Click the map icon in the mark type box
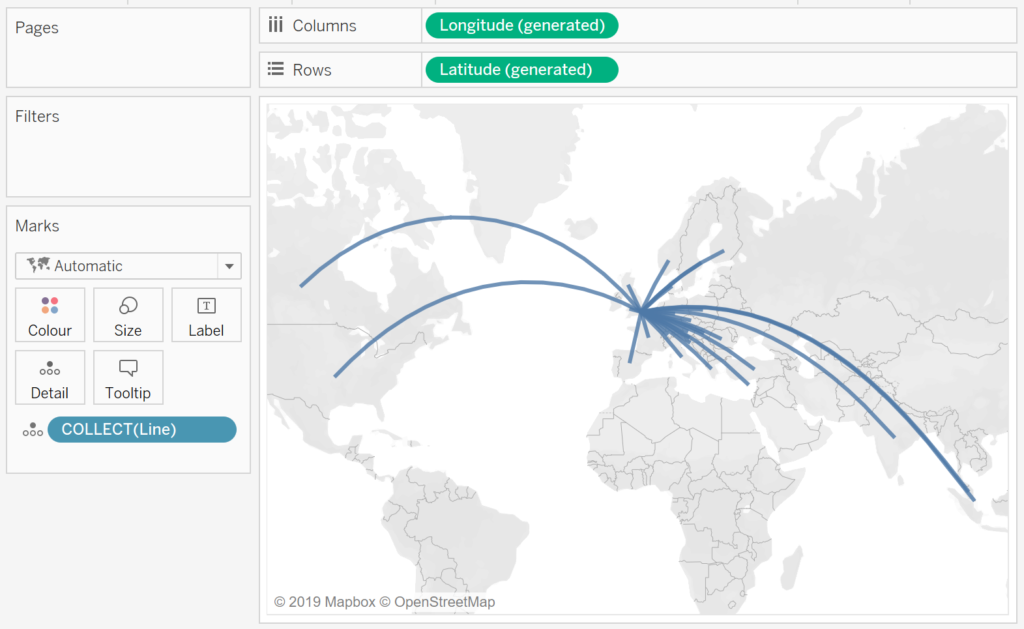The width and height of the screenshot is (1024, 629). [38, 265]
